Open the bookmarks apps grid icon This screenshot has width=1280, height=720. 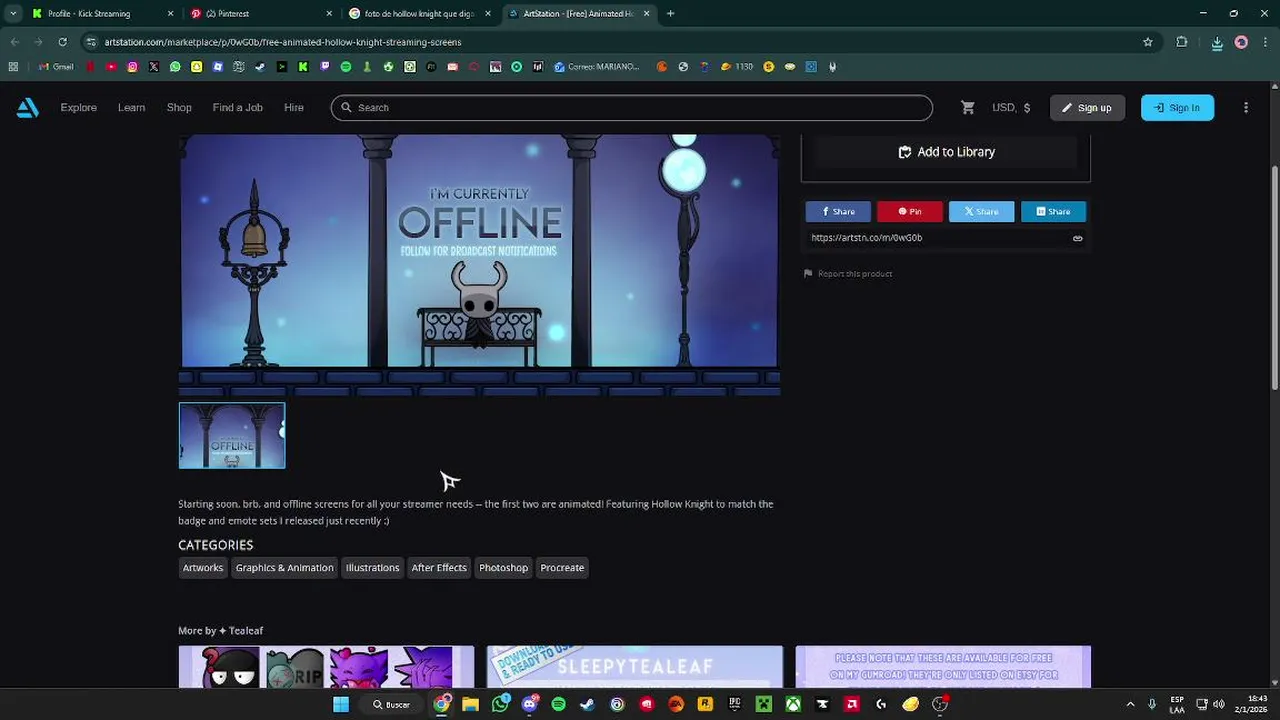13,67
